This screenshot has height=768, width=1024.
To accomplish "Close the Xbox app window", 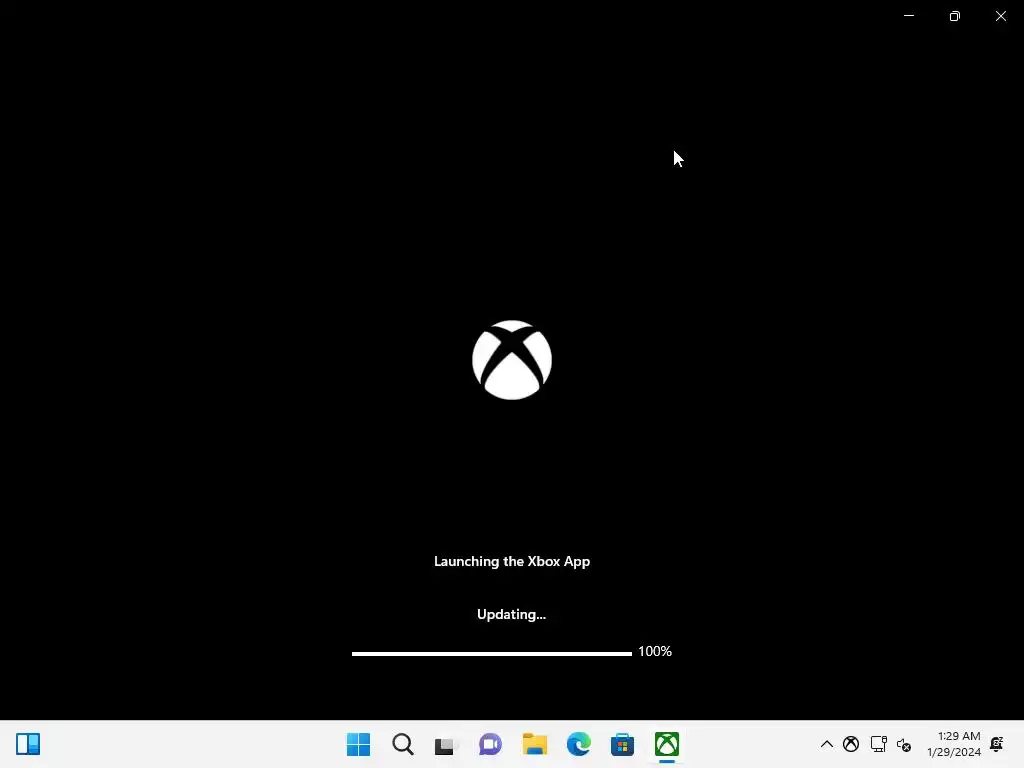I will coord(1000,16).
